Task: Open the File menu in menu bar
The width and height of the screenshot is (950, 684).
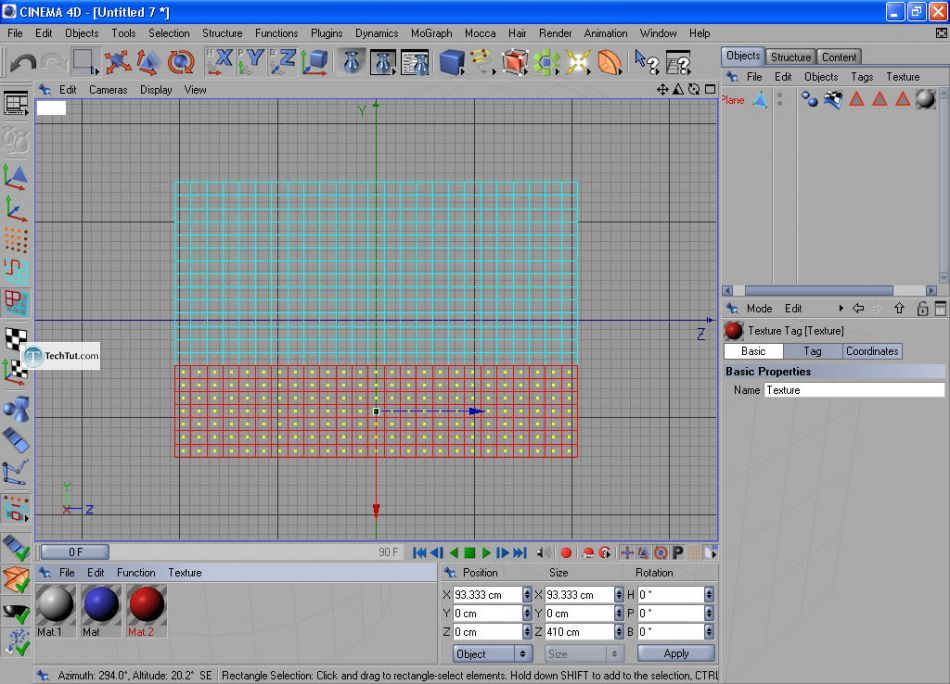Action: [x=15, y=33]
